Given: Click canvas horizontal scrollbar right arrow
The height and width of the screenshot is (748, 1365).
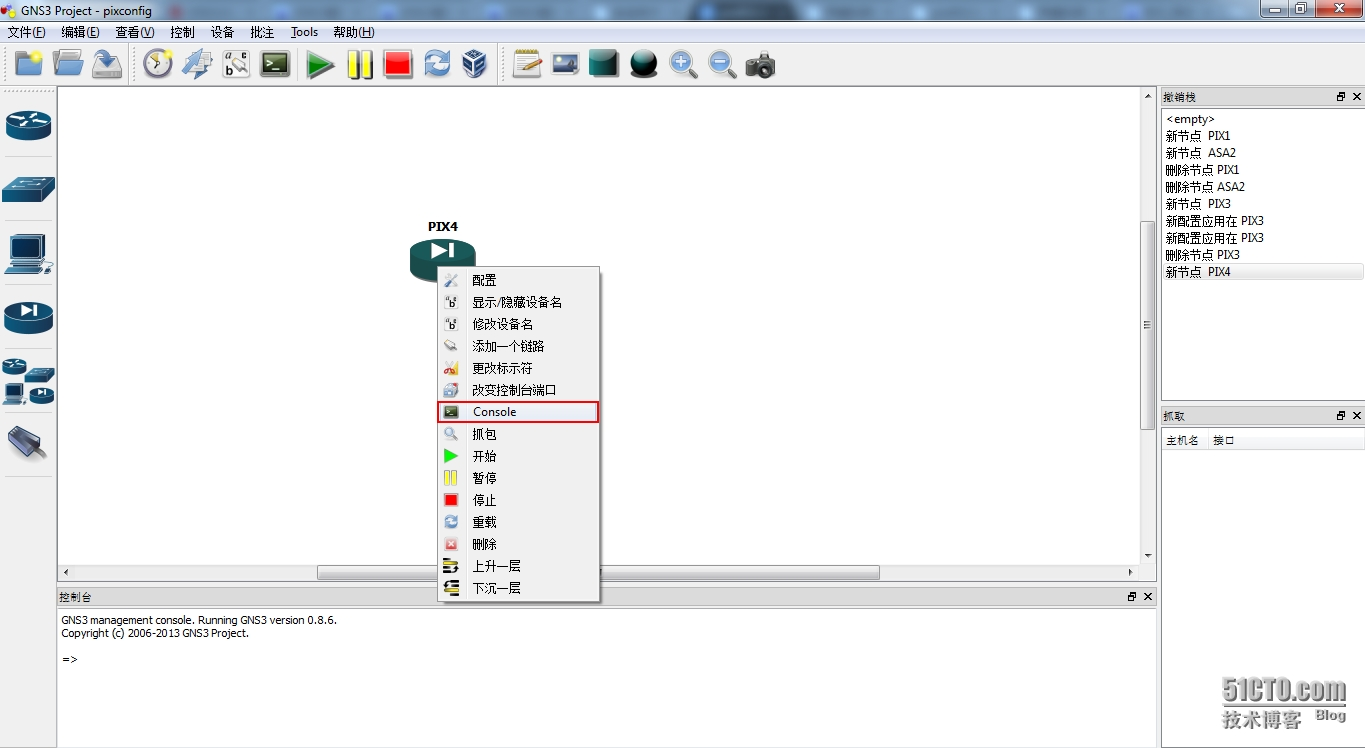Looking at the screenshot, I should pos(1131,573).
